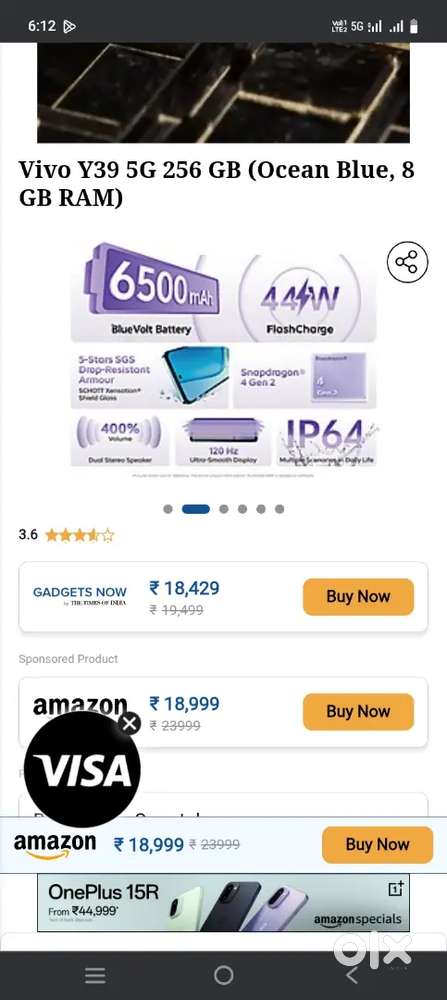Tap Android home circle button
The height and width of the screenshot is (1000, 447).
coord(224,975)
